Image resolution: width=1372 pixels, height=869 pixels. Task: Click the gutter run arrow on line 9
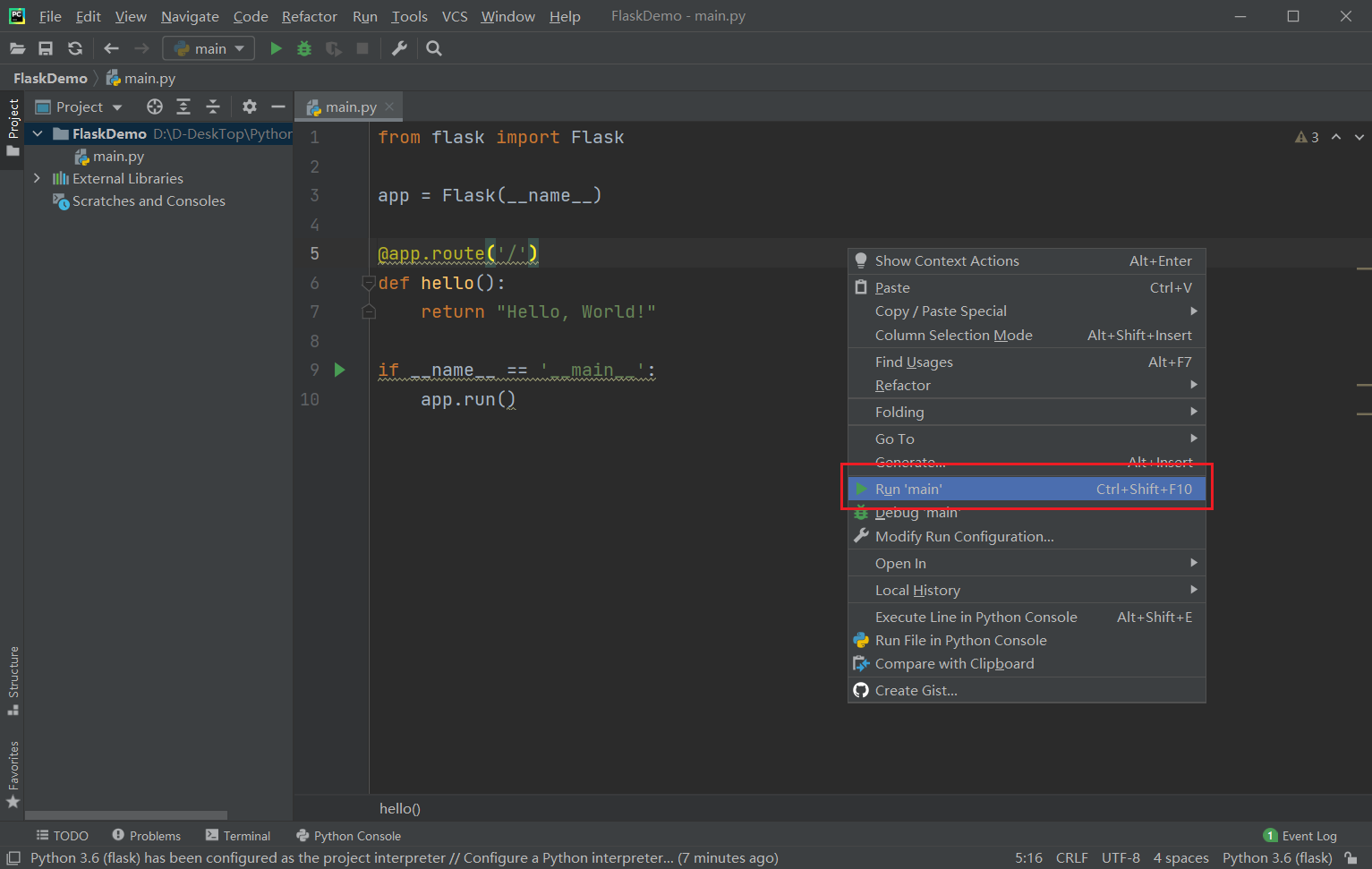[x=340, y=370]
